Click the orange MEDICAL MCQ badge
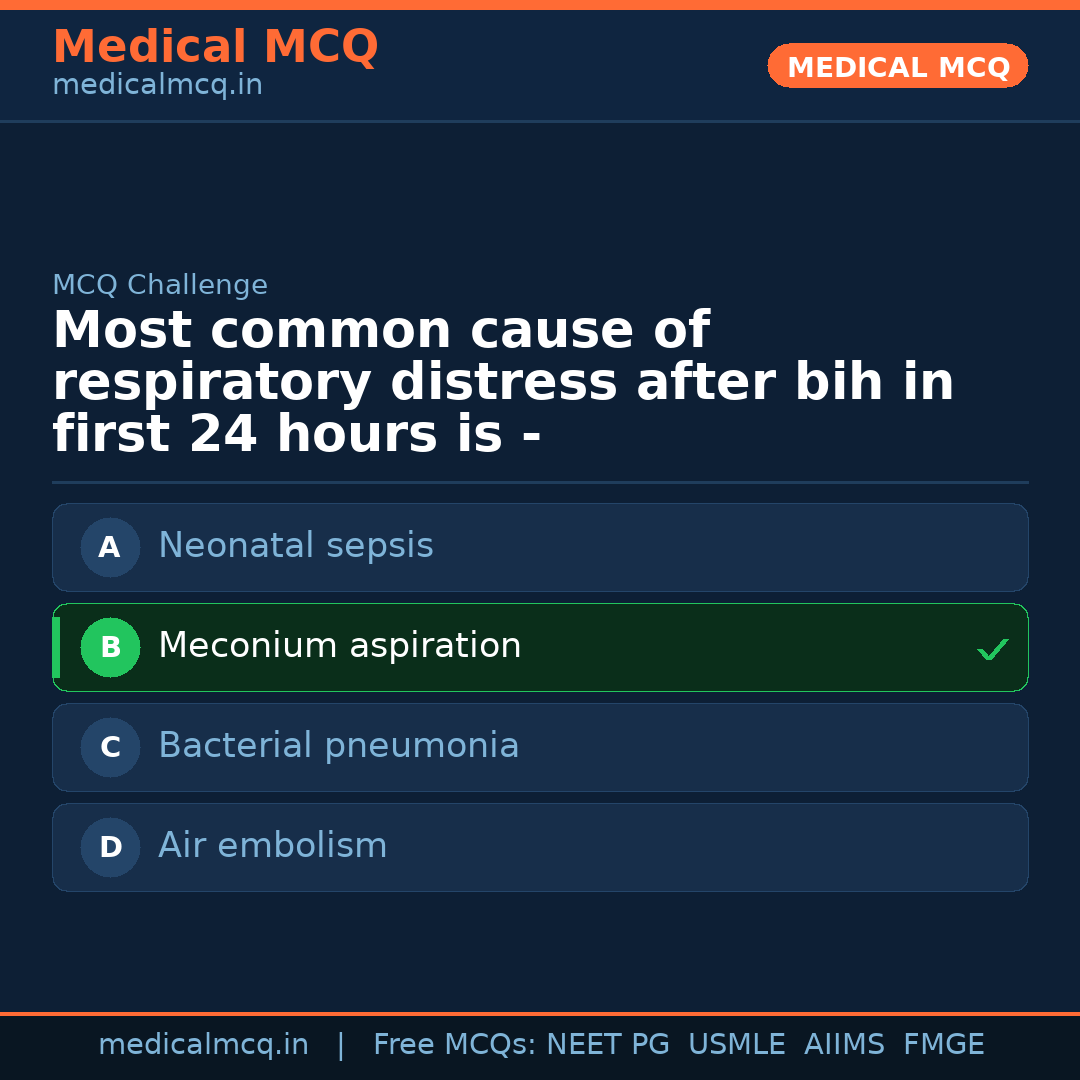 (x=898, y=66)
